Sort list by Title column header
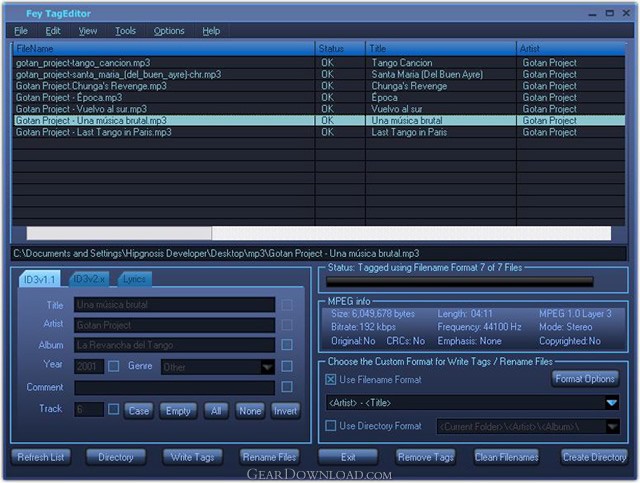The height and width of the screenshot is (483, 640). coord(441,49)
